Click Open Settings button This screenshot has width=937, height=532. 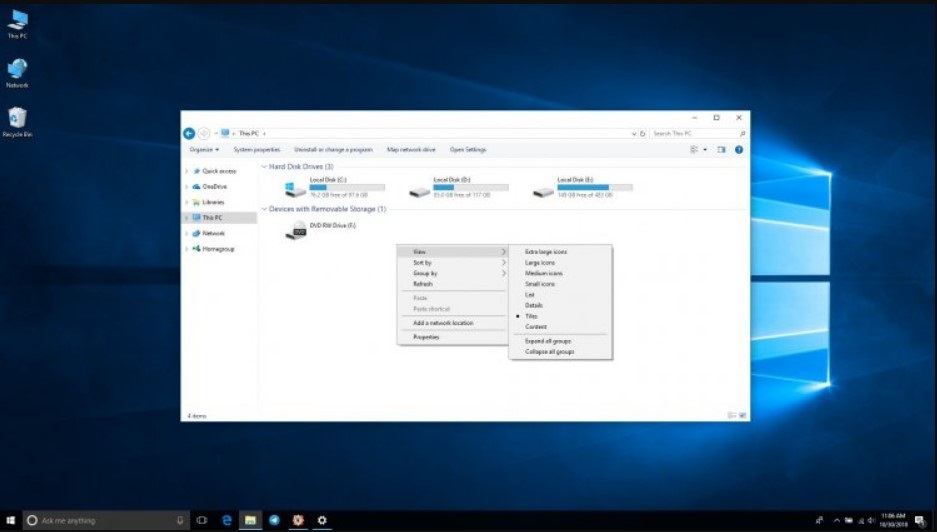tap(468, 149)
